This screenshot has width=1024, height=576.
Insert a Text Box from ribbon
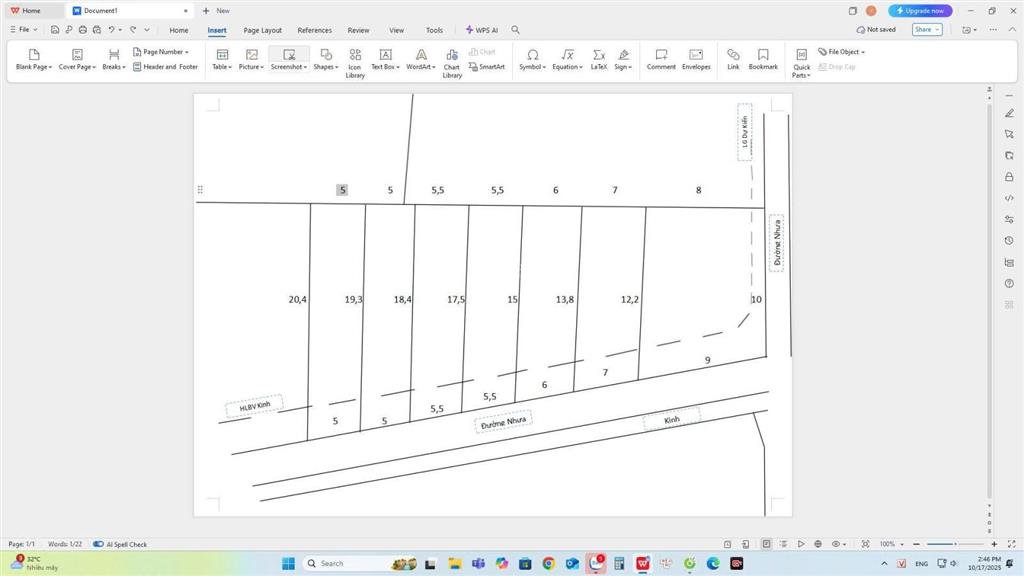pos(385,59)
